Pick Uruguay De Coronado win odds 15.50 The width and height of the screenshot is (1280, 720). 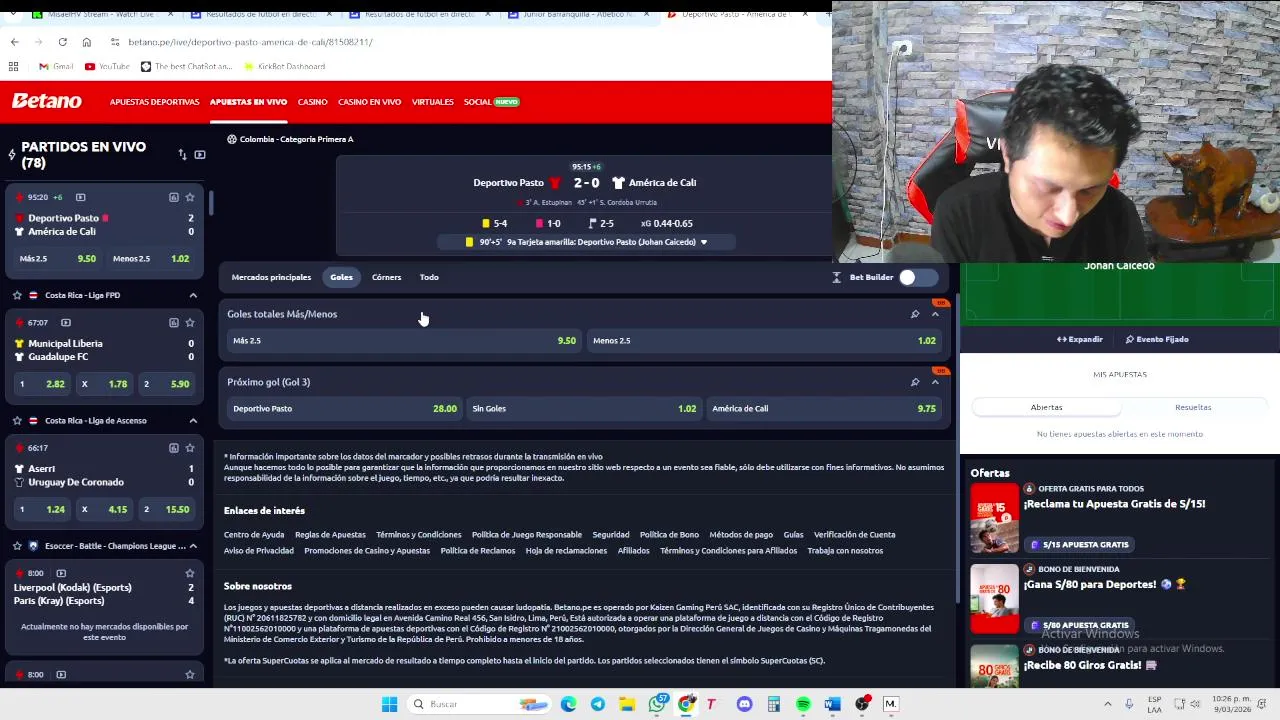(166, 509)
